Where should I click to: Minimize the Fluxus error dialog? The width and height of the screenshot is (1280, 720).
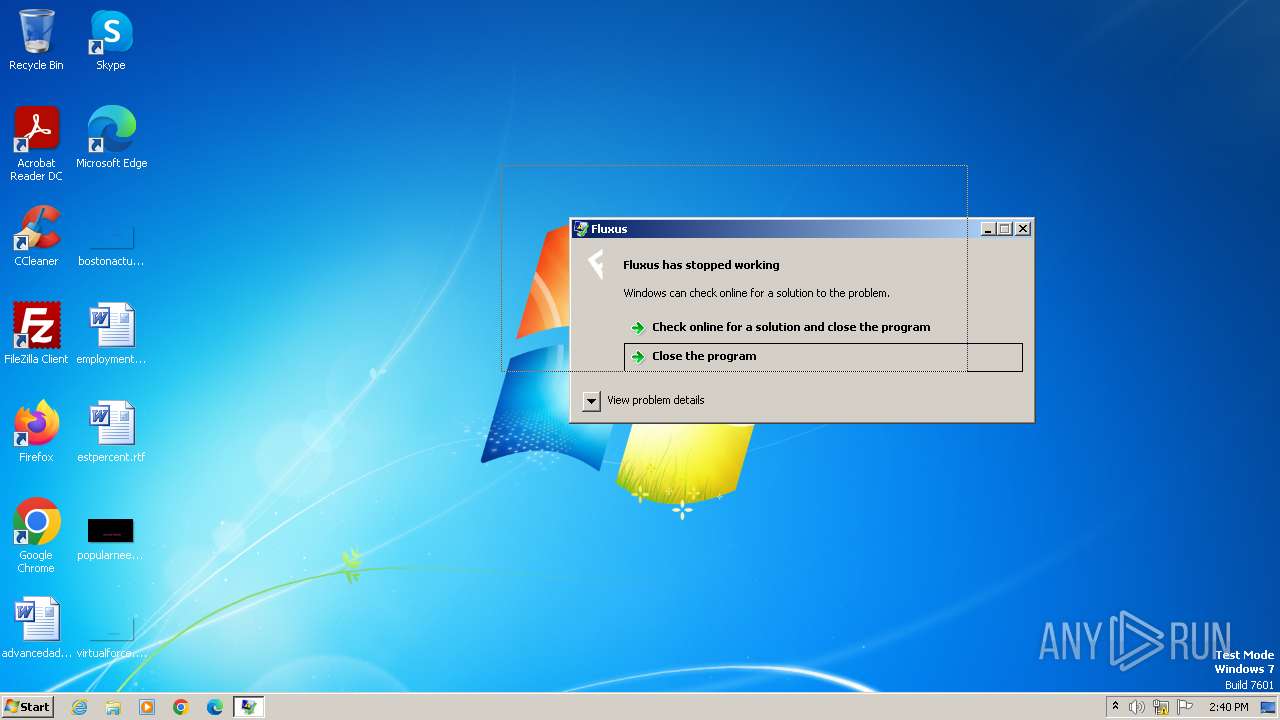tap(988, 229)
